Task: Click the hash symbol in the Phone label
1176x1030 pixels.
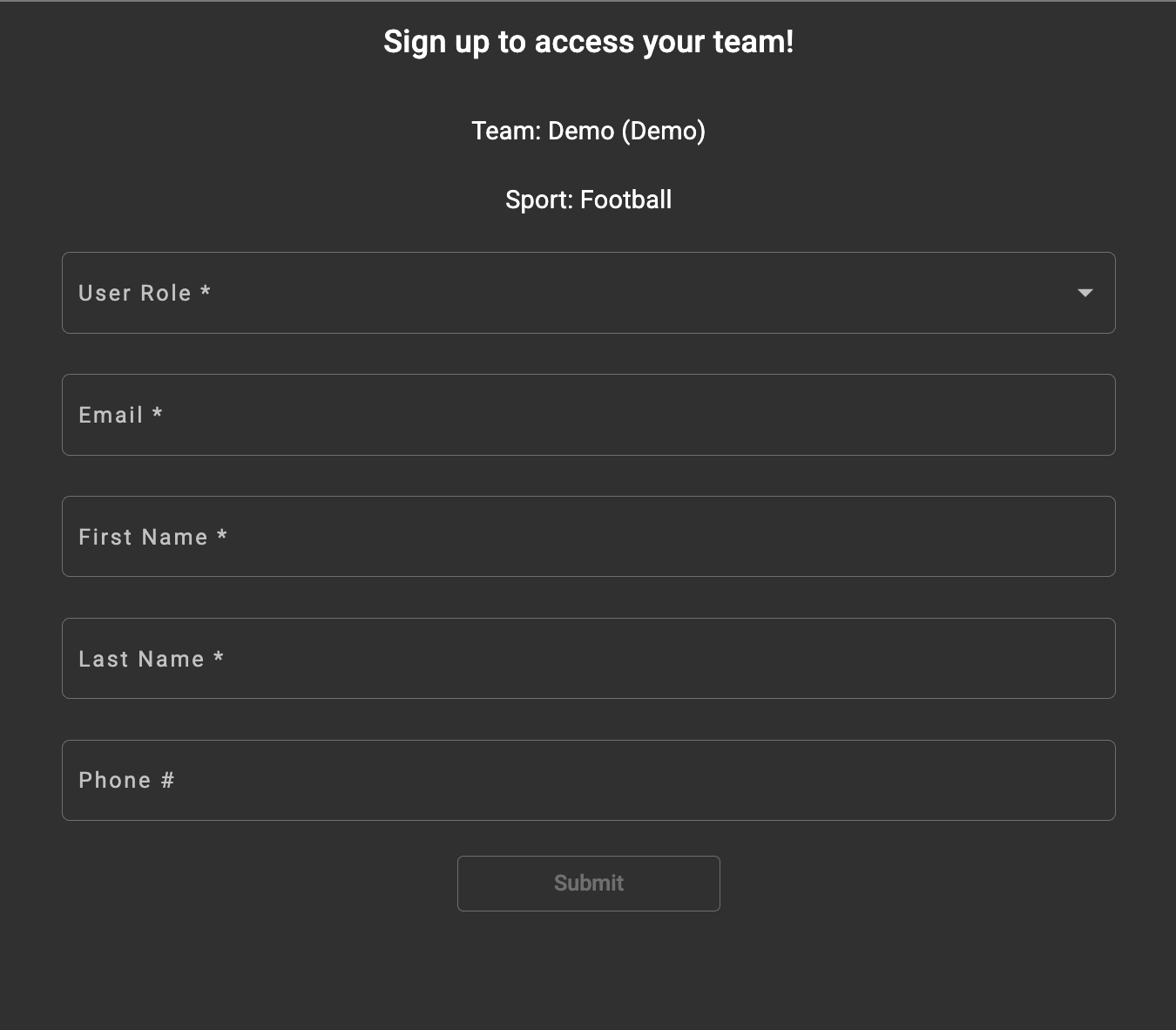Action: click(x=168, y=780)
